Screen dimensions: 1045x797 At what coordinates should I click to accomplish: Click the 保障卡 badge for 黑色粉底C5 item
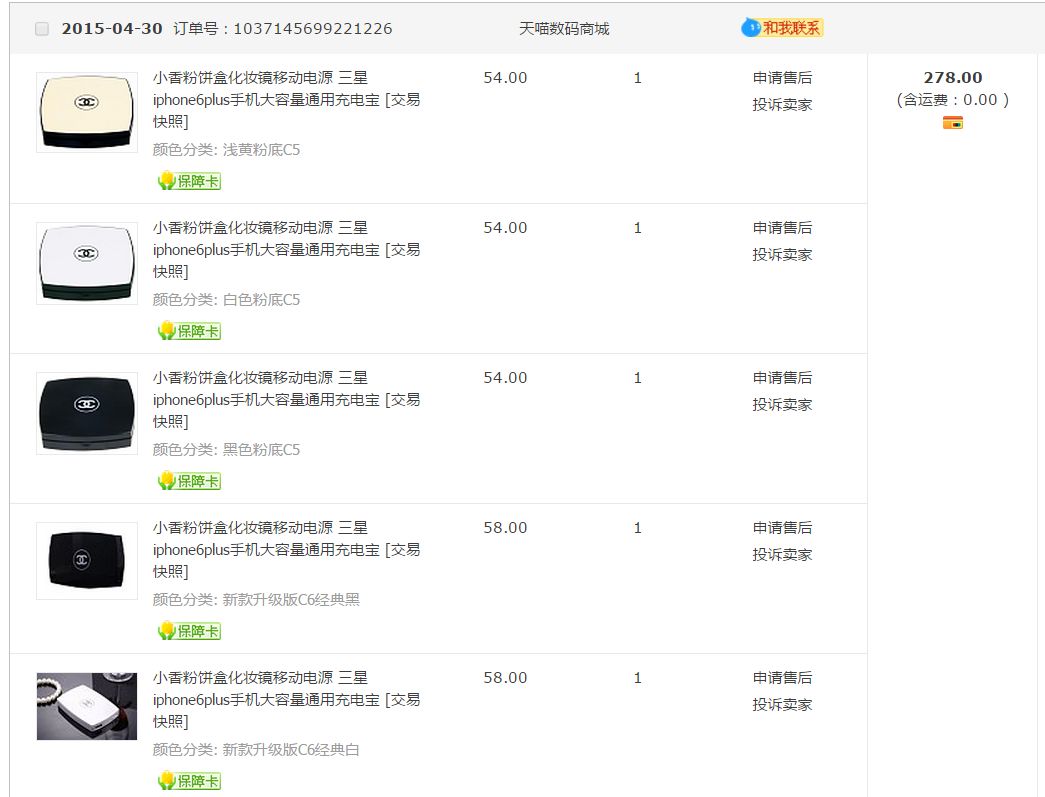tap(189, 481)
